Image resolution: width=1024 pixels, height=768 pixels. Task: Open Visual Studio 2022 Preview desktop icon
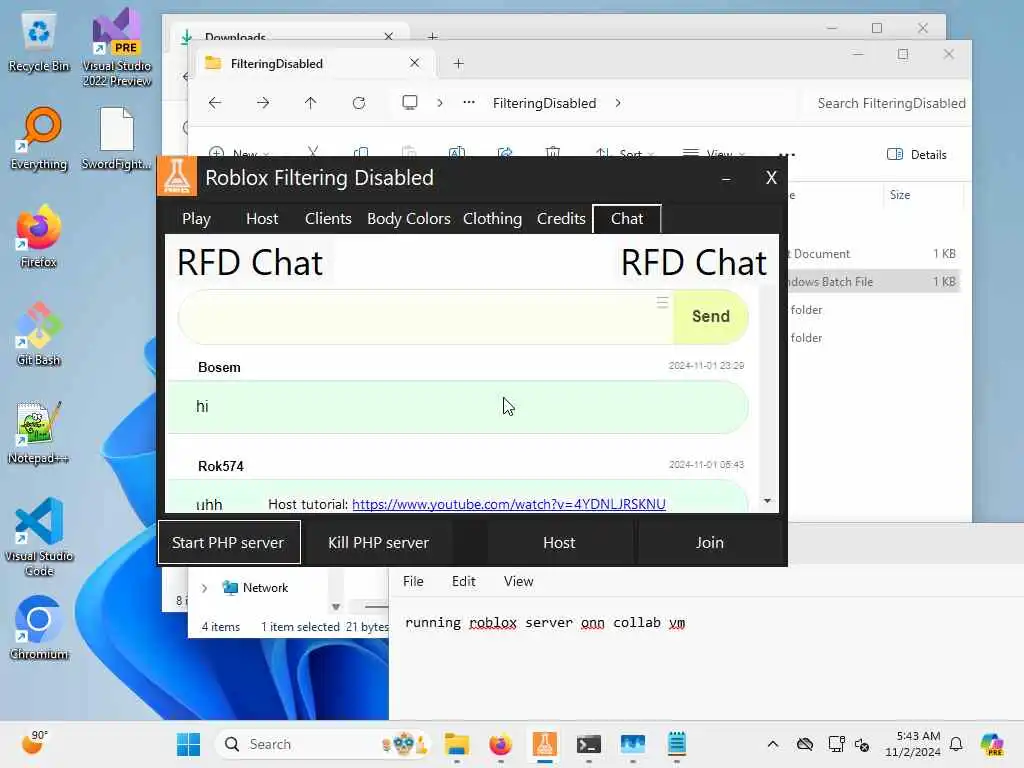point(117,47)
